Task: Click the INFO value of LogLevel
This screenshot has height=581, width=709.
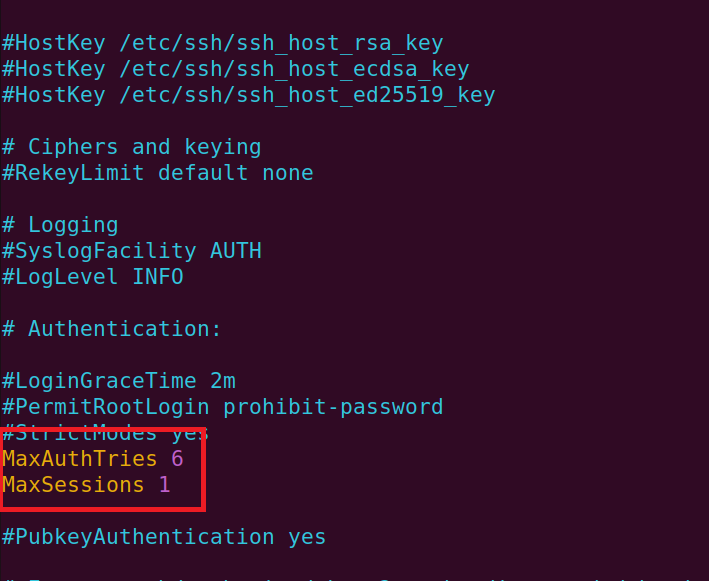Action: tap(158, 277)
